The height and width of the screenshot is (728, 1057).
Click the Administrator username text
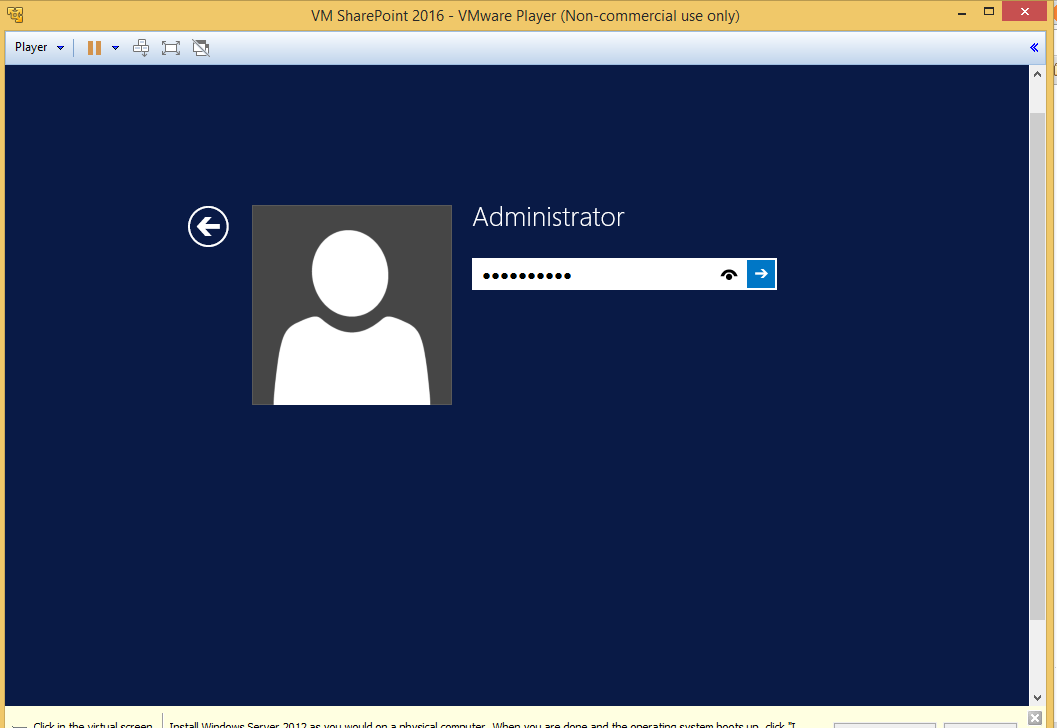click(548, 217)
